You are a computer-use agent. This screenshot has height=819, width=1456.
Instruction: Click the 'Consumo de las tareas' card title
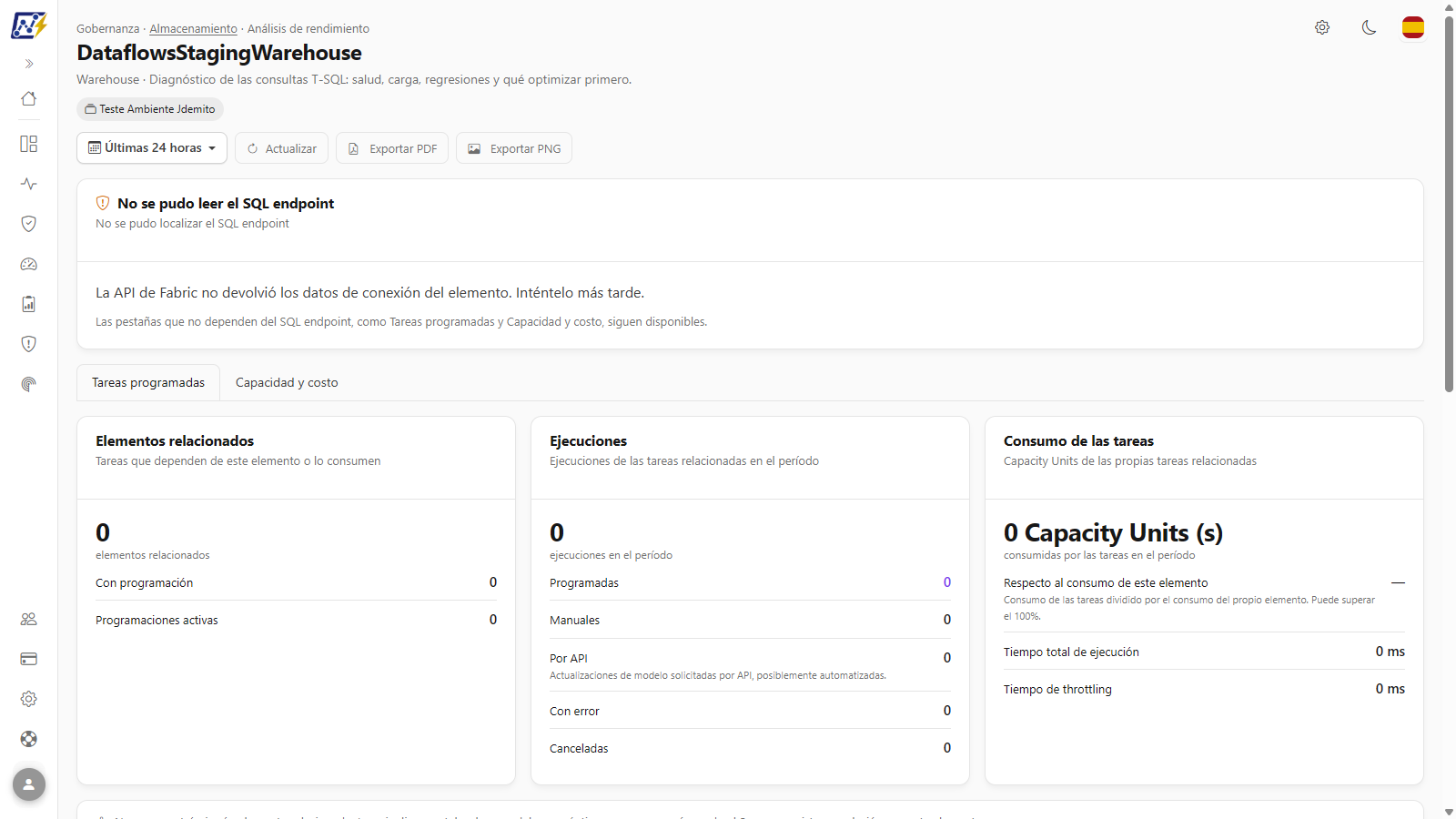(x=1078, y=441)
